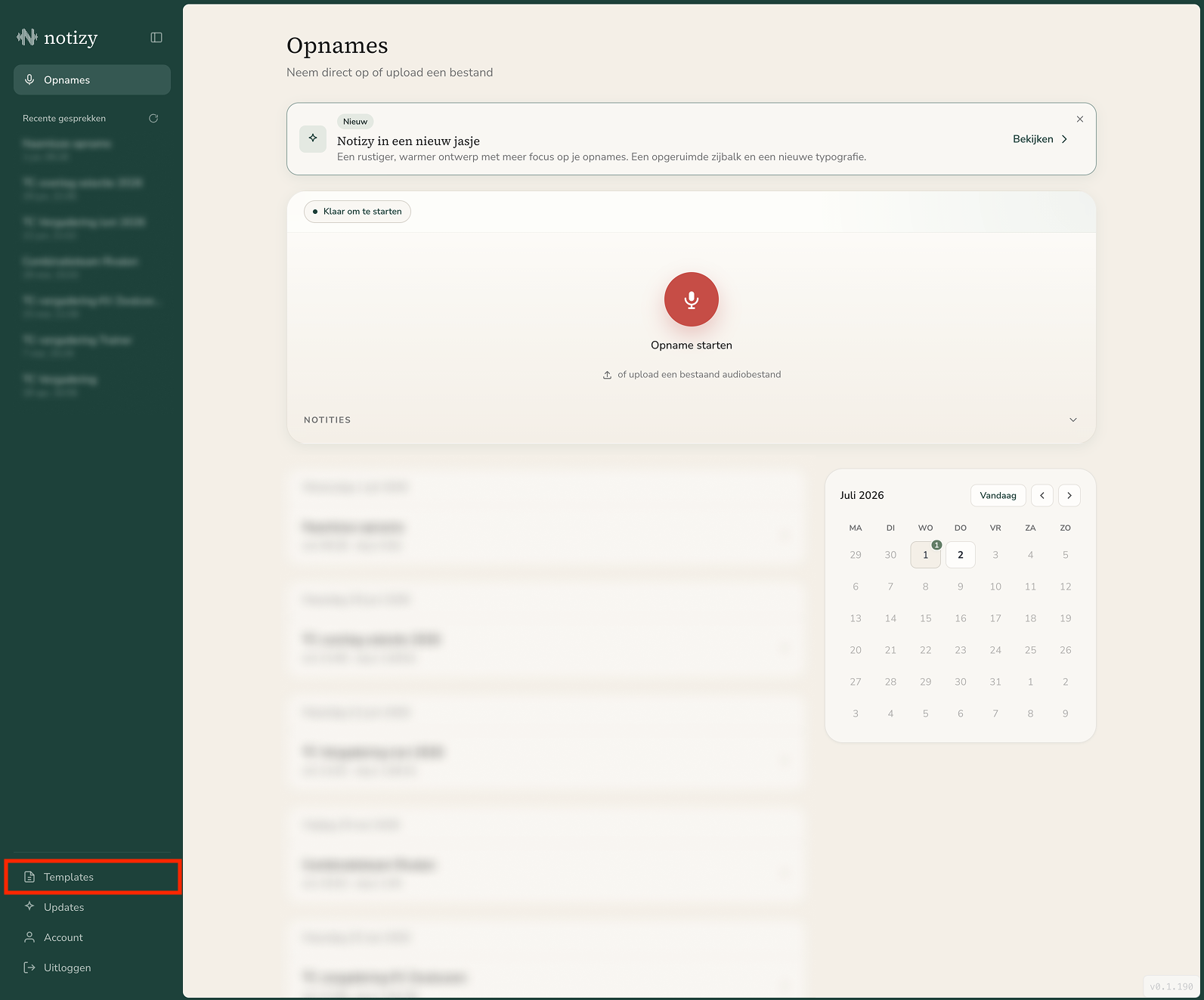Screen dimensions: 1204x1000
Task: Click the chevron next to Bekijken
Action: click(1064, 139)
